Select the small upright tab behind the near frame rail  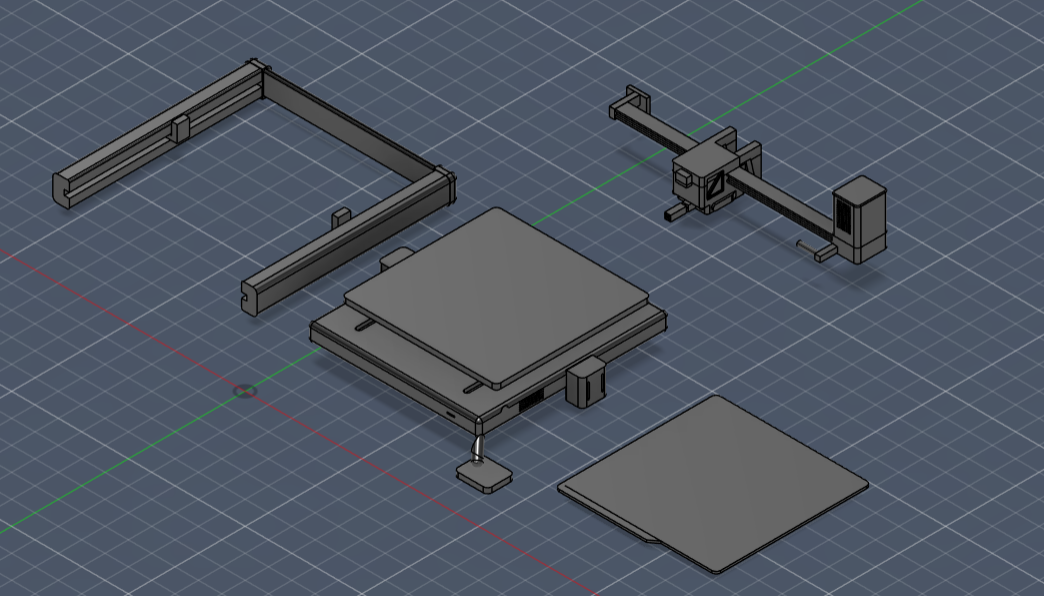[x=340, y=217]
